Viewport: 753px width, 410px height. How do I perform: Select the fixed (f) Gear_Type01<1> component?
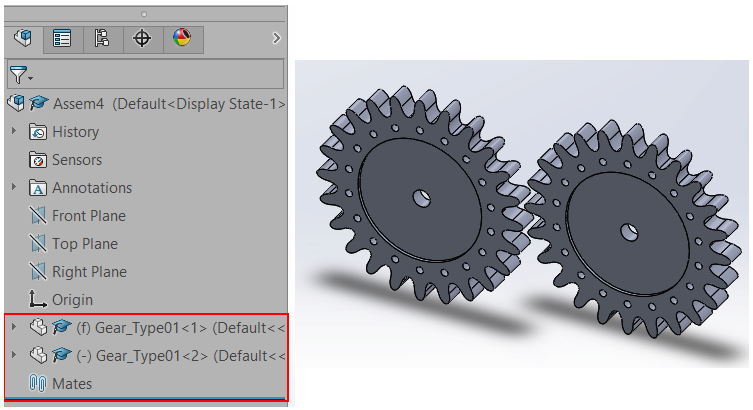coord(180,328)
